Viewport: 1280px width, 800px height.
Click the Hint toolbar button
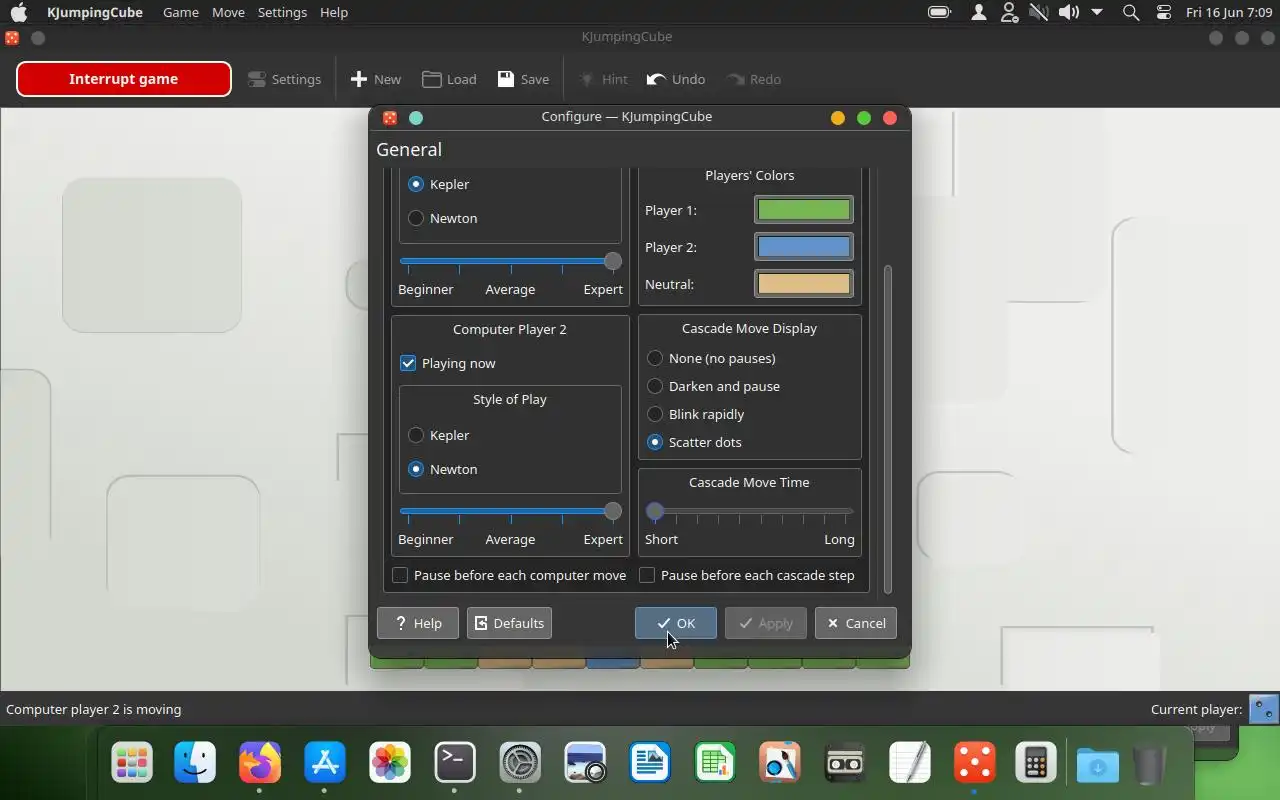[x=603, y=79]
